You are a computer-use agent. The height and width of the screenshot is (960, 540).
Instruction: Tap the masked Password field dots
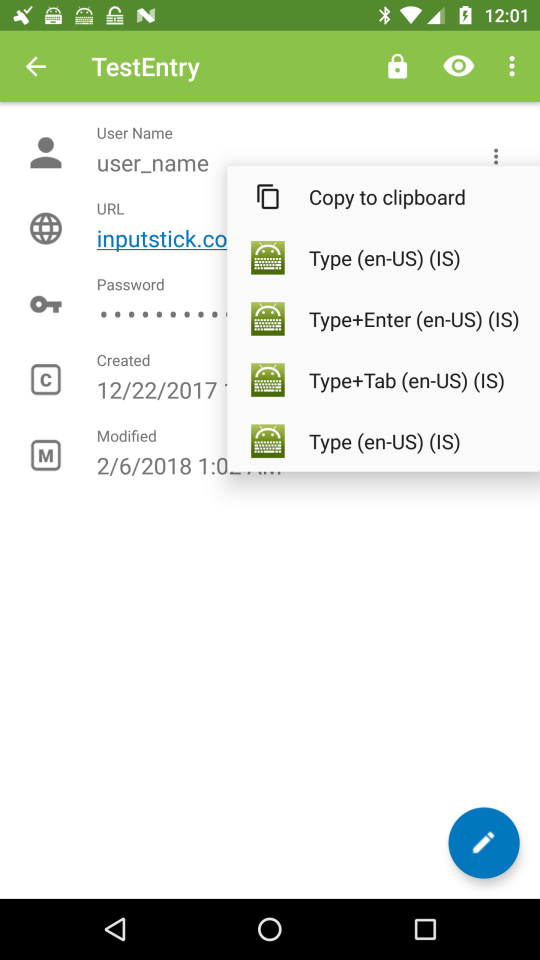click(162, 315)
